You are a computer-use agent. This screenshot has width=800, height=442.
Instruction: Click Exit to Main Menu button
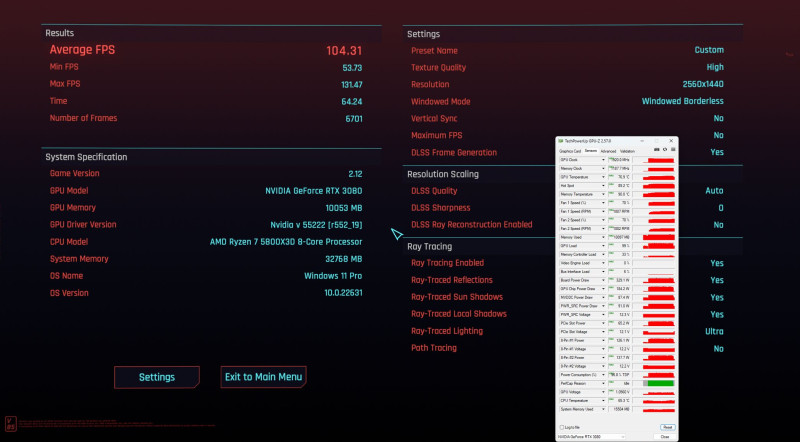click(263, 377)
